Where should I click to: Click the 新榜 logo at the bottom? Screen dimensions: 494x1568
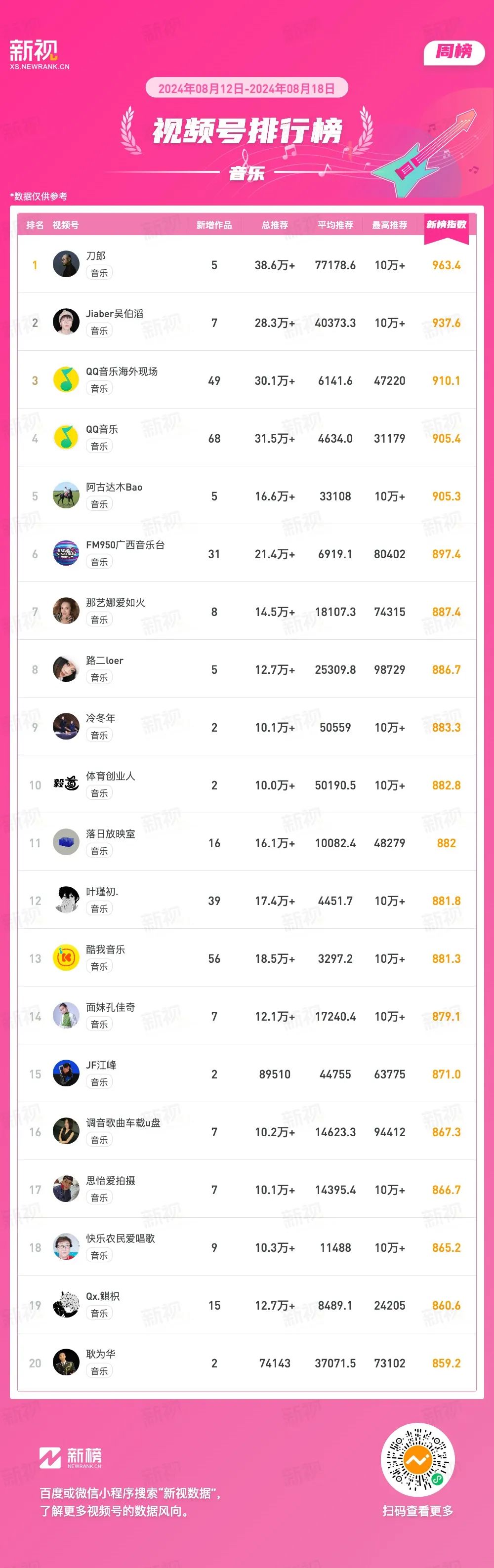[71, 1458]
